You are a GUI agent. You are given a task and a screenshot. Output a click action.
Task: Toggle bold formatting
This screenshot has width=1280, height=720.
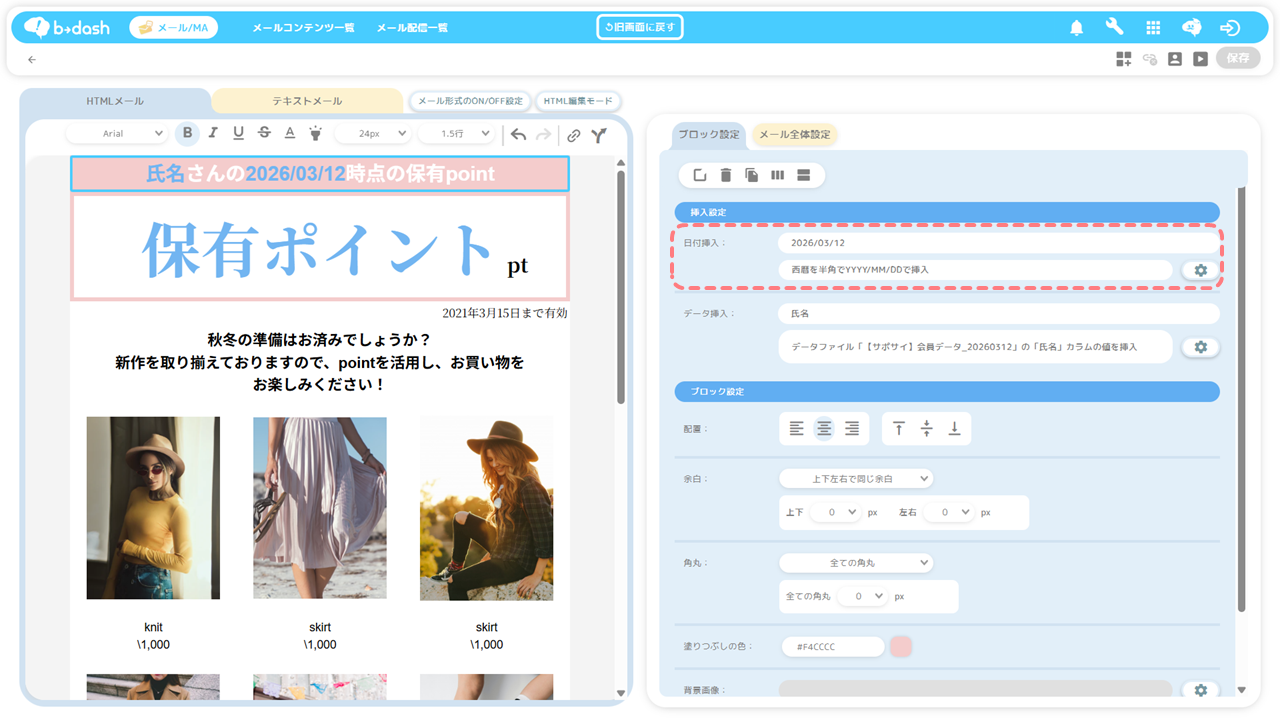187,134
